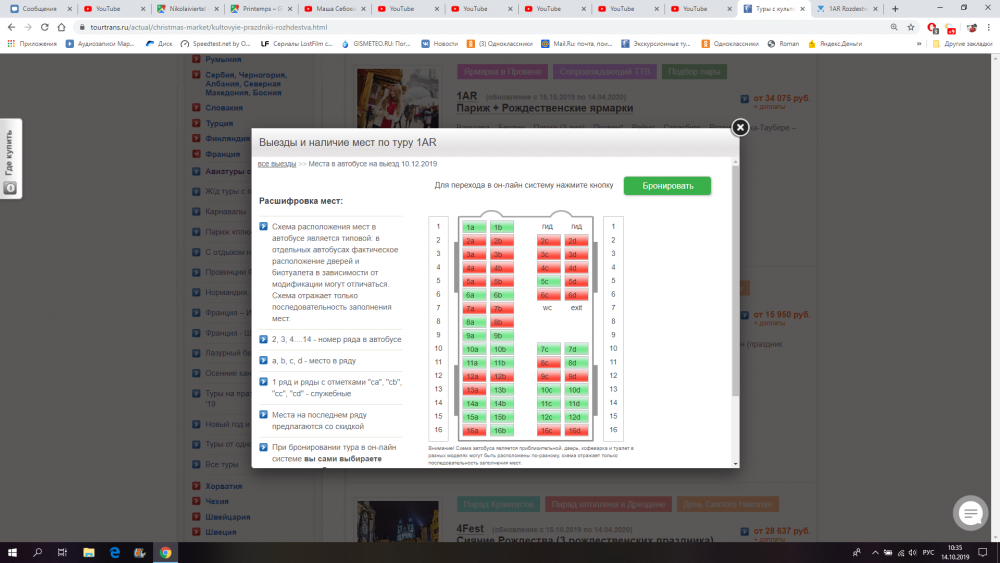
Task: Switch to '1AR Rozdestv' browser tab
Action: click(x=845, y=9)
